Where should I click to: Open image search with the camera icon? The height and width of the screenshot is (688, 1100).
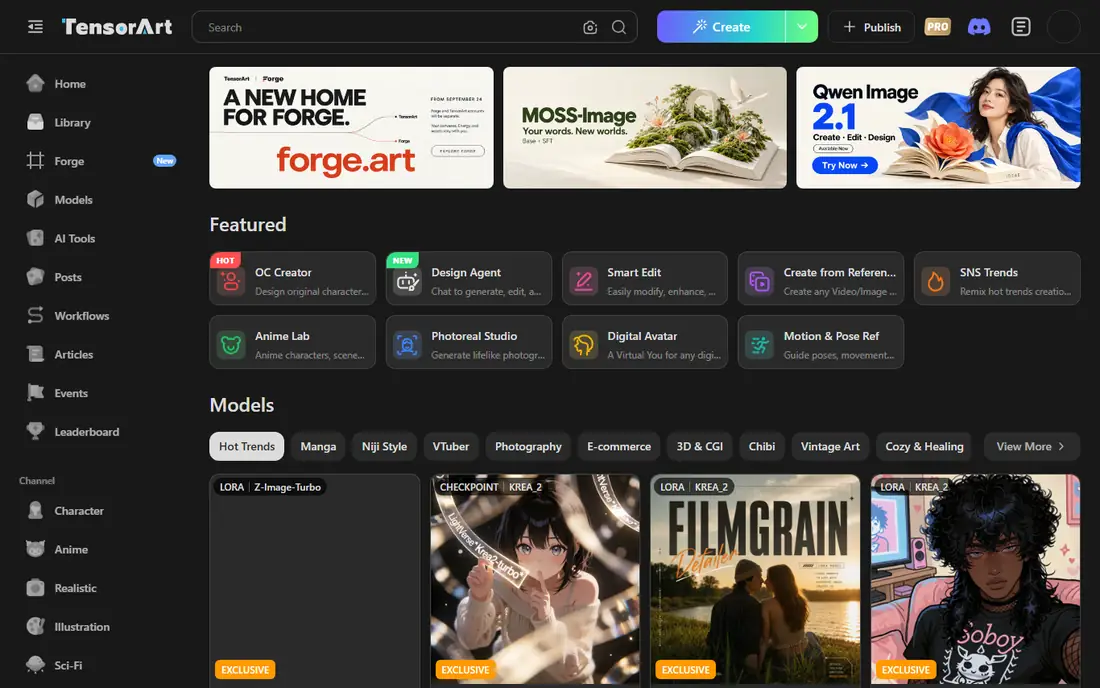pos(590,27)
